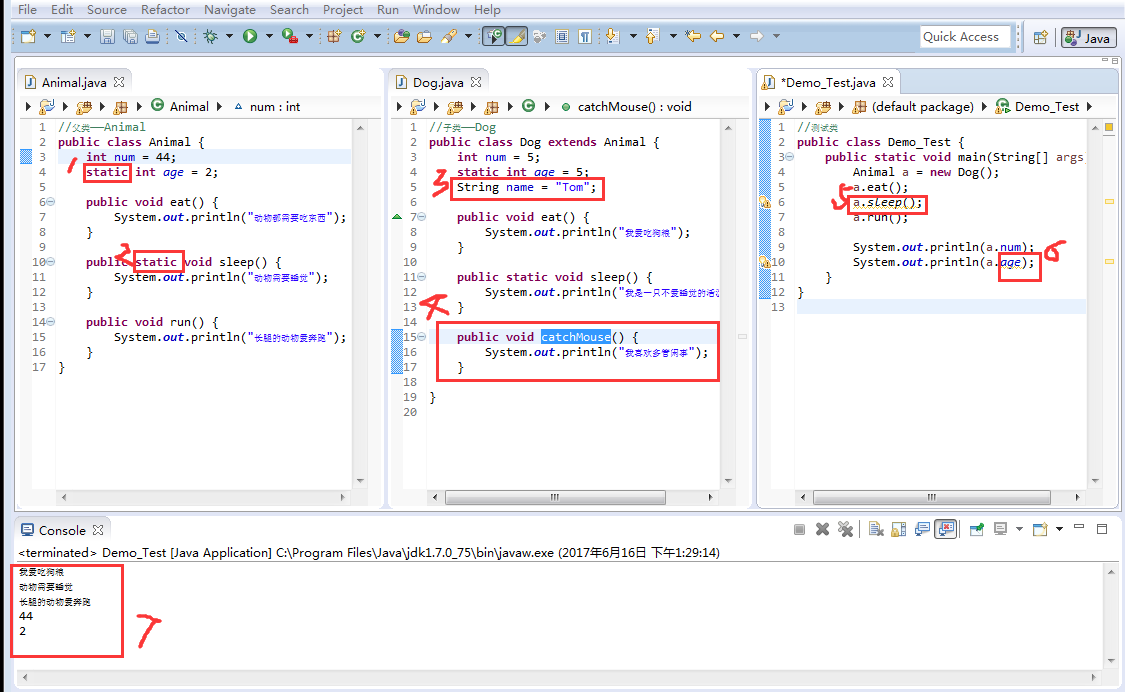Viewport: 1125px width, 692px height.
Task: Select the catchMouse() breadcrumb in Dog.java
Action: 626,106
